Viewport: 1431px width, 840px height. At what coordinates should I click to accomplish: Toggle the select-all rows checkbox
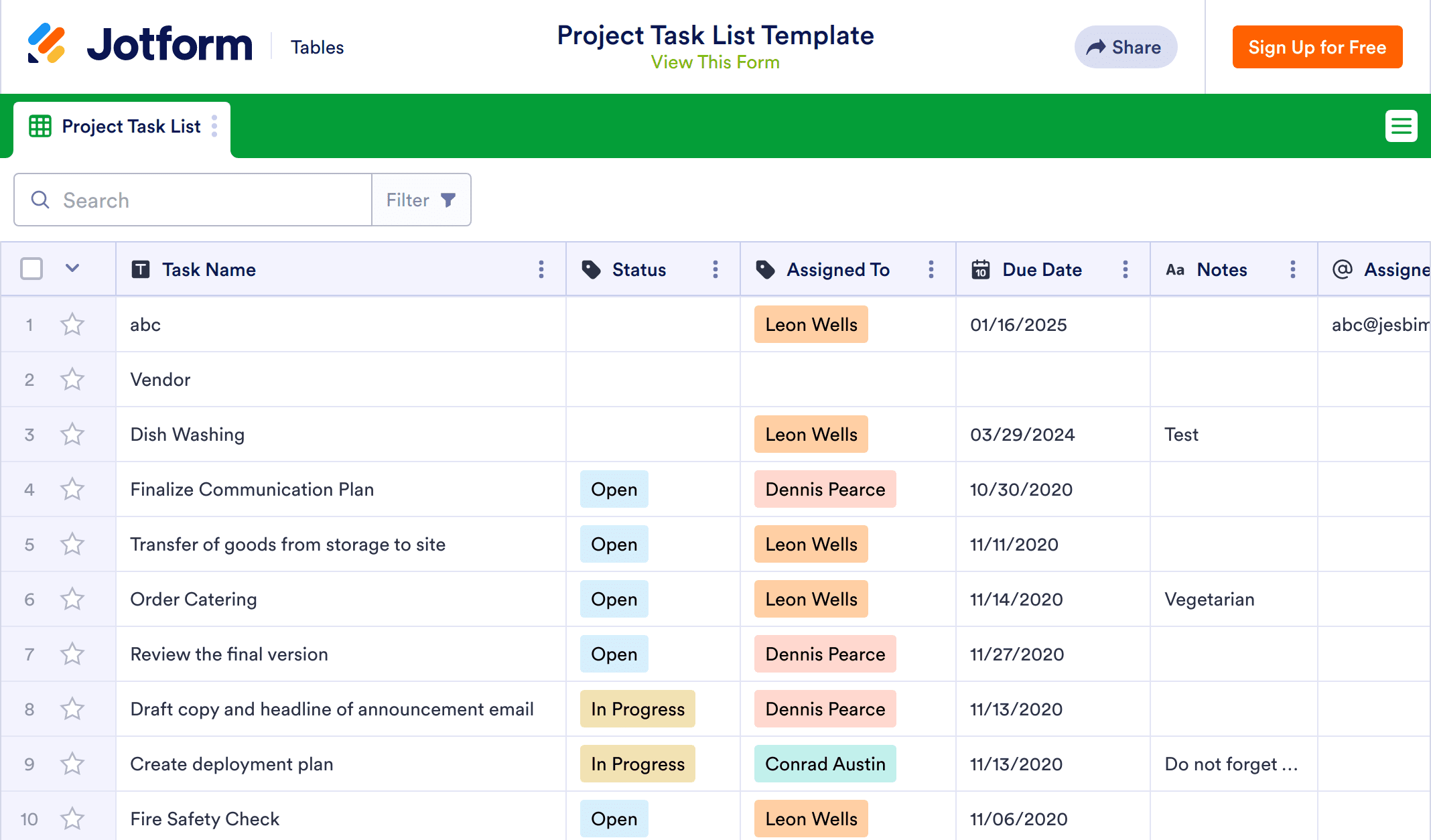coord(31,269)
